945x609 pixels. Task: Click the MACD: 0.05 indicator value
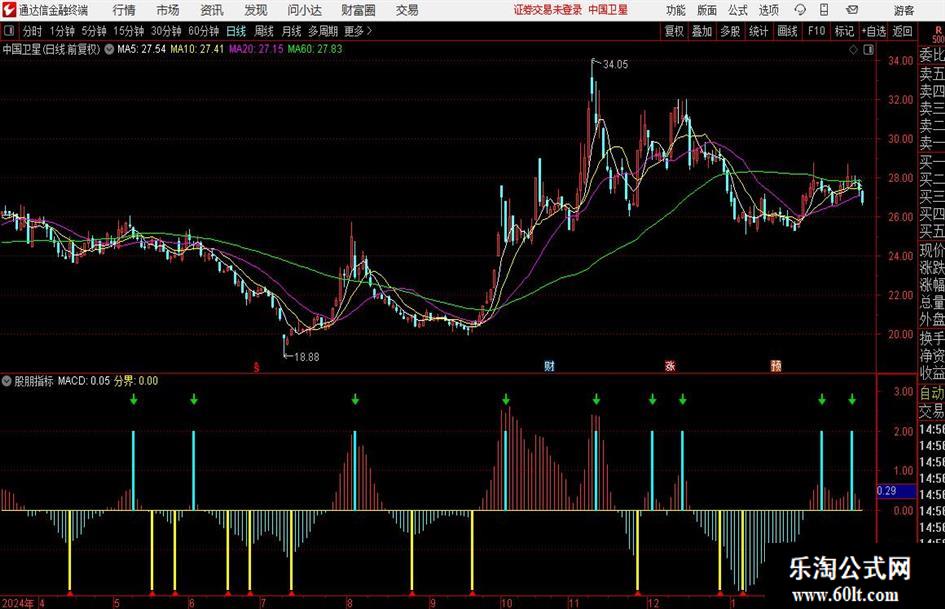click(x=84, y=381)
